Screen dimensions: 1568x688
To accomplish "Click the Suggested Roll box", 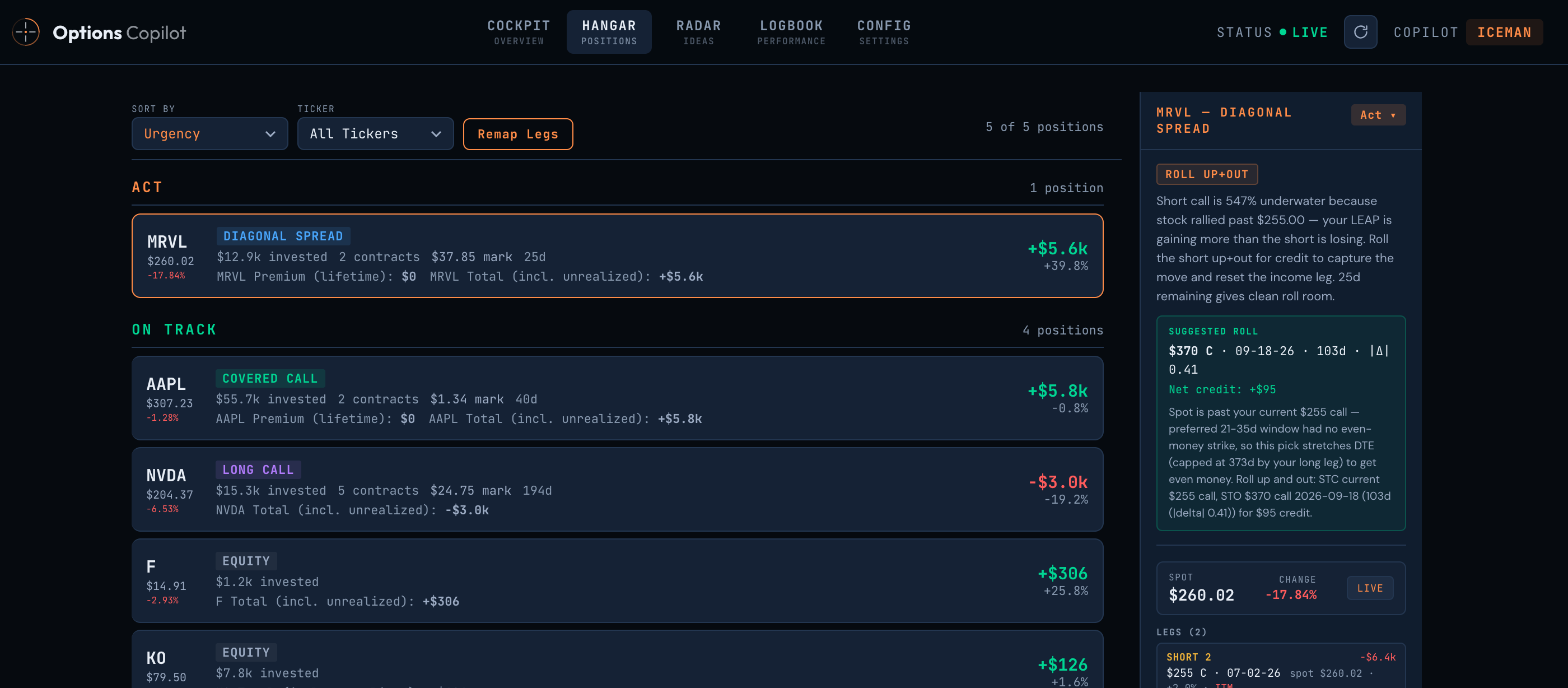I will [1281, 423].
